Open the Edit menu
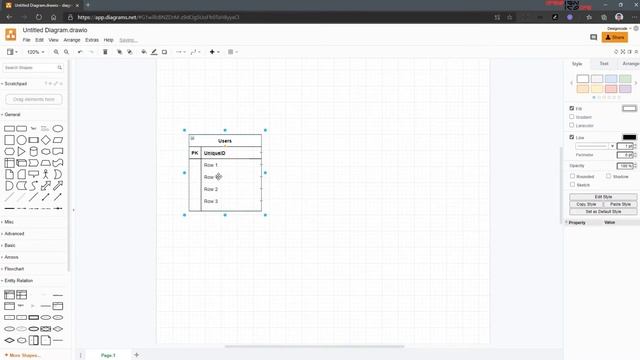 [39, 40]
